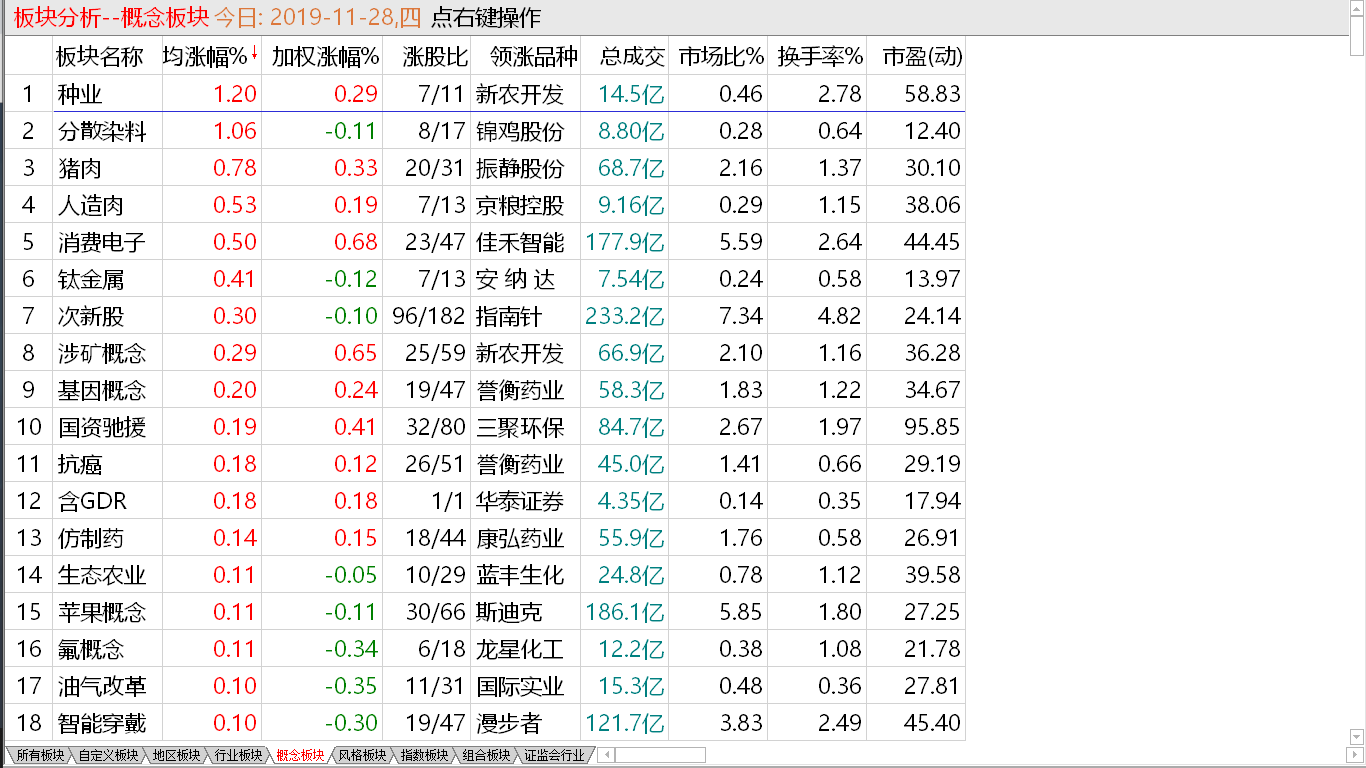Viewport: 1366px width, 768px height.
Task: Click leading stock 京粮控股
Action: coord(520,205)
